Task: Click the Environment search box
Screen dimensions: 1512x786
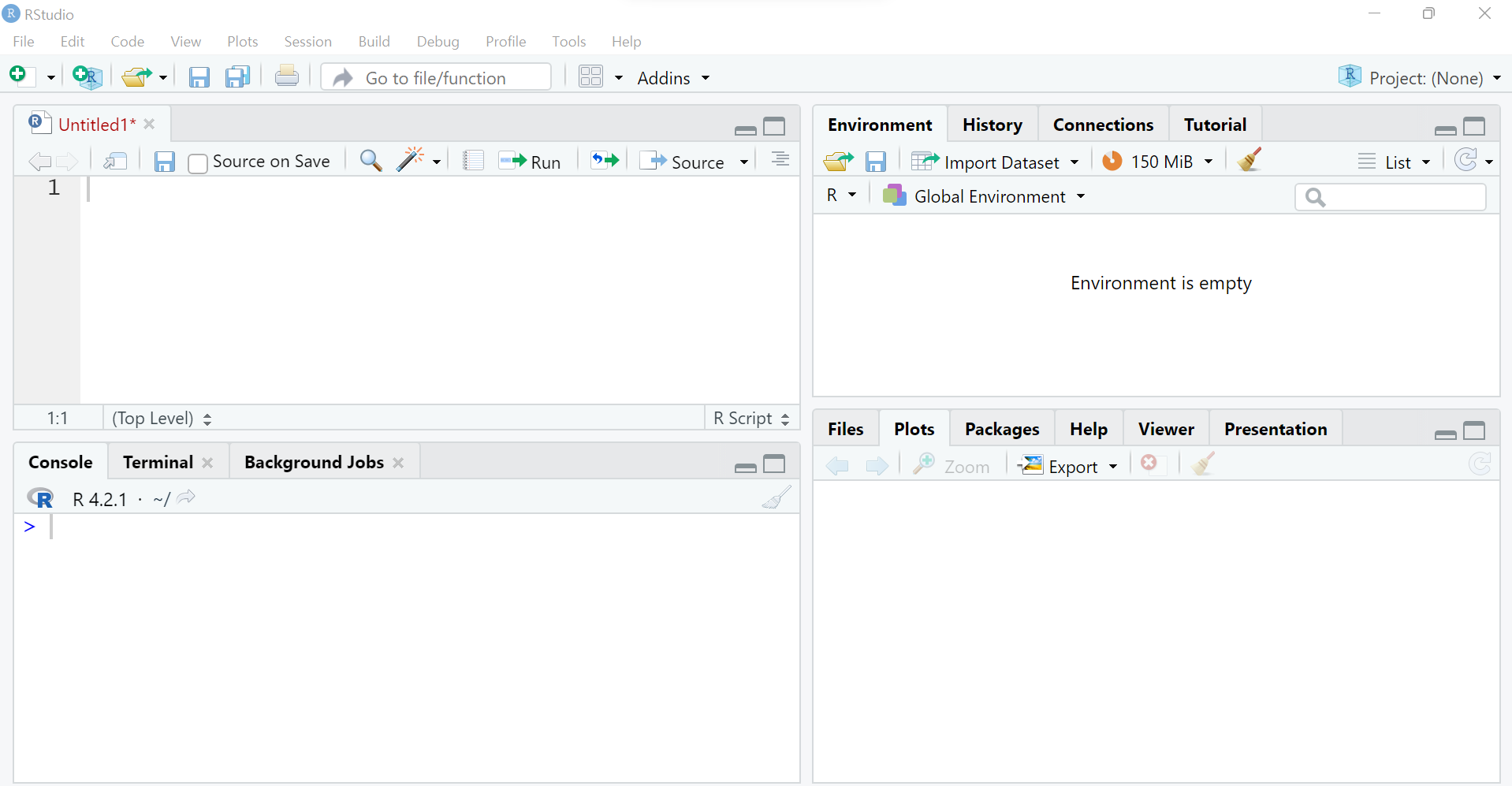Action: (x=1390, y=196)
